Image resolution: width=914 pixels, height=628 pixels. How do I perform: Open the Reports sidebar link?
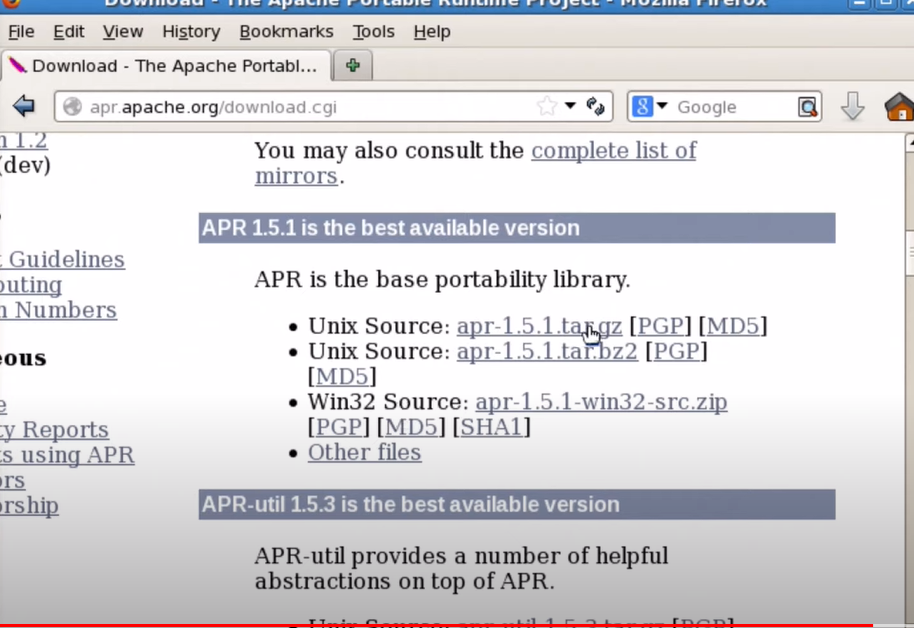(x=54, y=430)
